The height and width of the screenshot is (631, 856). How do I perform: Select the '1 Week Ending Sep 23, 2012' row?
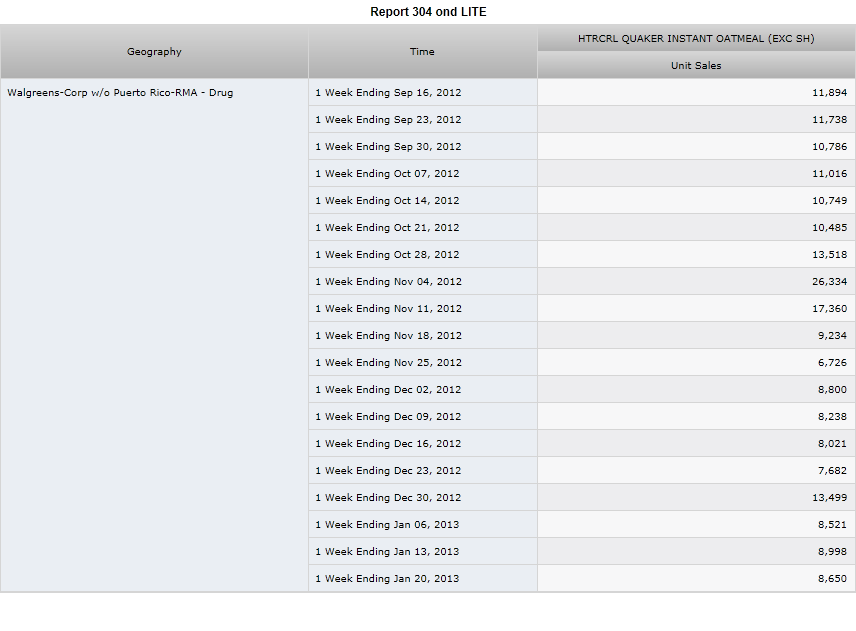point(423,120)
